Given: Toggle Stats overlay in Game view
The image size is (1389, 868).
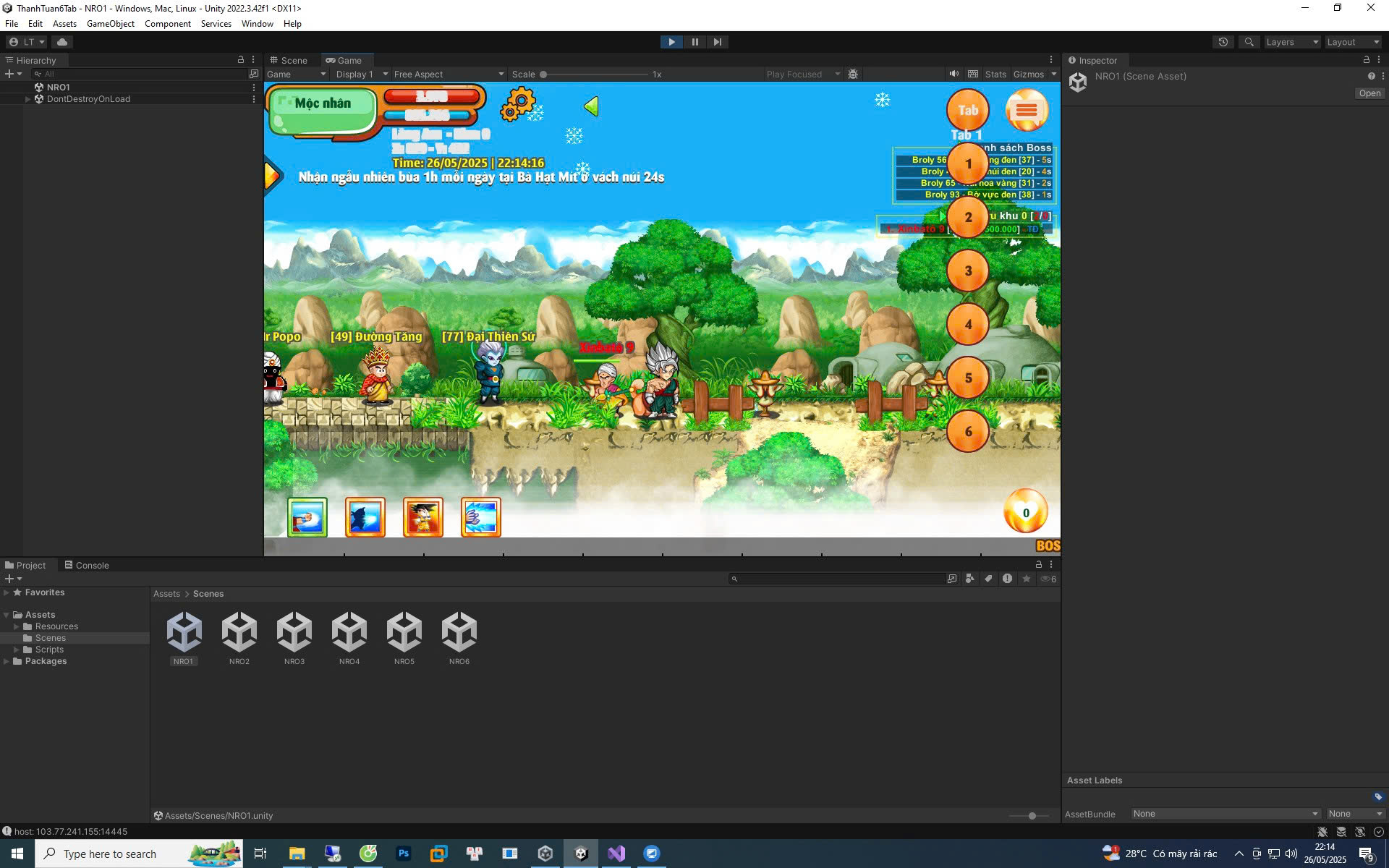Looking at the screenshot, I should tap(995, 74).
